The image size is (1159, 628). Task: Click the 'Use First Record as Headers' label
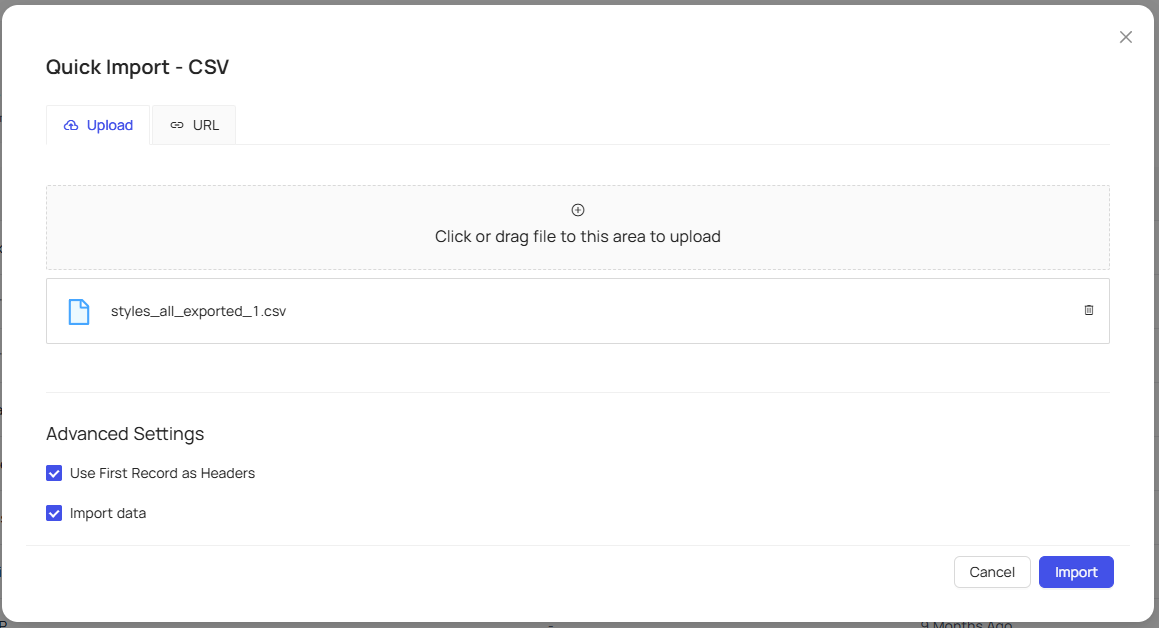point(162,473)
